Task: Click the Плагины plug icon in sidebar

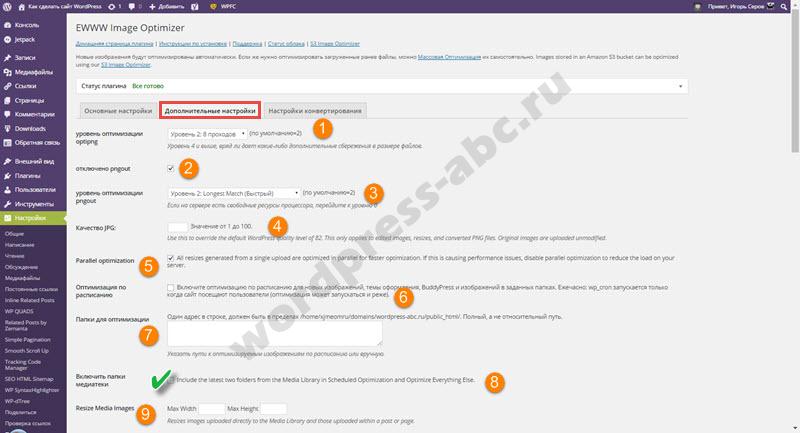Action: coord(8,175)
